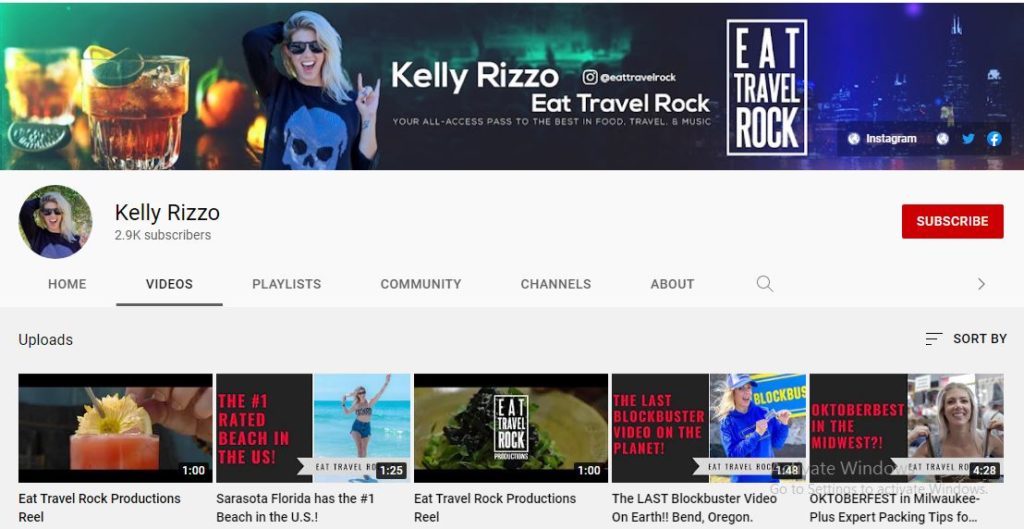View the ABOUT tab
Viewport: 1024px width, 529px height.
coord(672,284)
